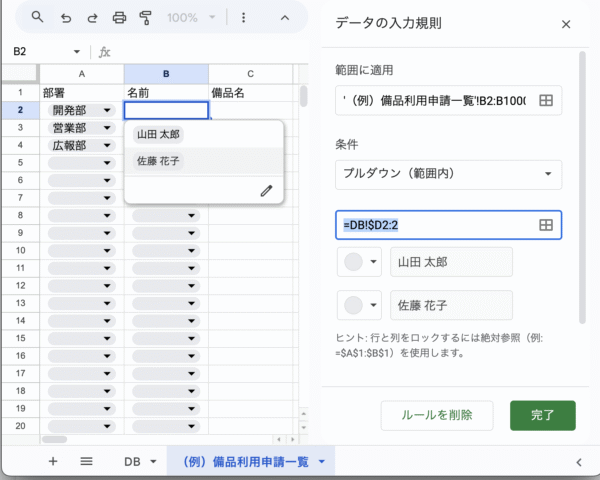
Task: Click the search magnifier icon in toolbar
Action: click(38, 18)
